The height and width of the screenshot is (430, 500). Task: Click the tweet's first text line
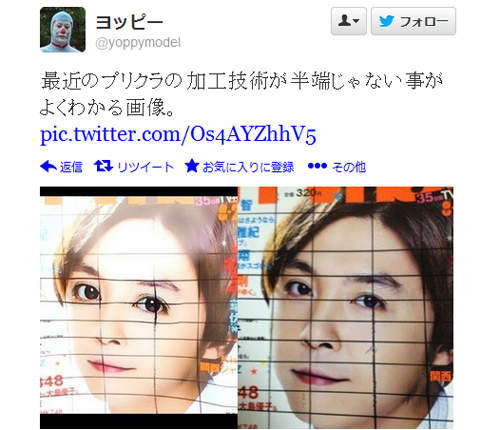coord(242,81)
